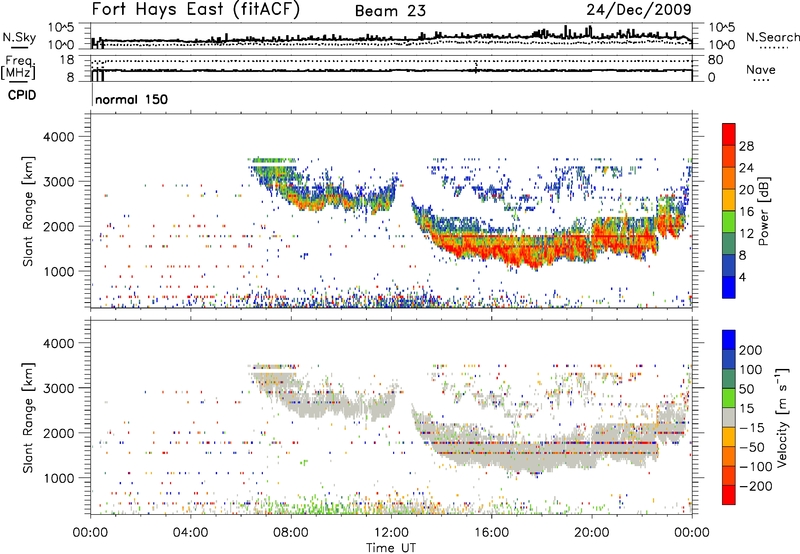
Task: Click the '1000' tick of the power panel
Action: pos(58,271)
